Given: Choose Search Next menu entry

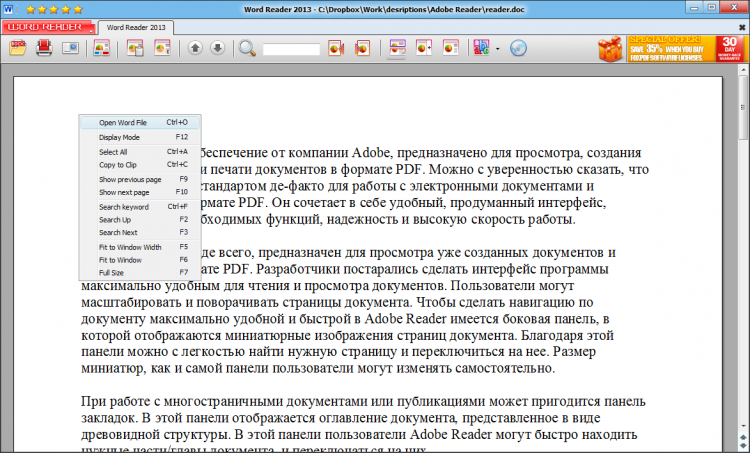Looking at the screenshot, I should tap(140, 232).
